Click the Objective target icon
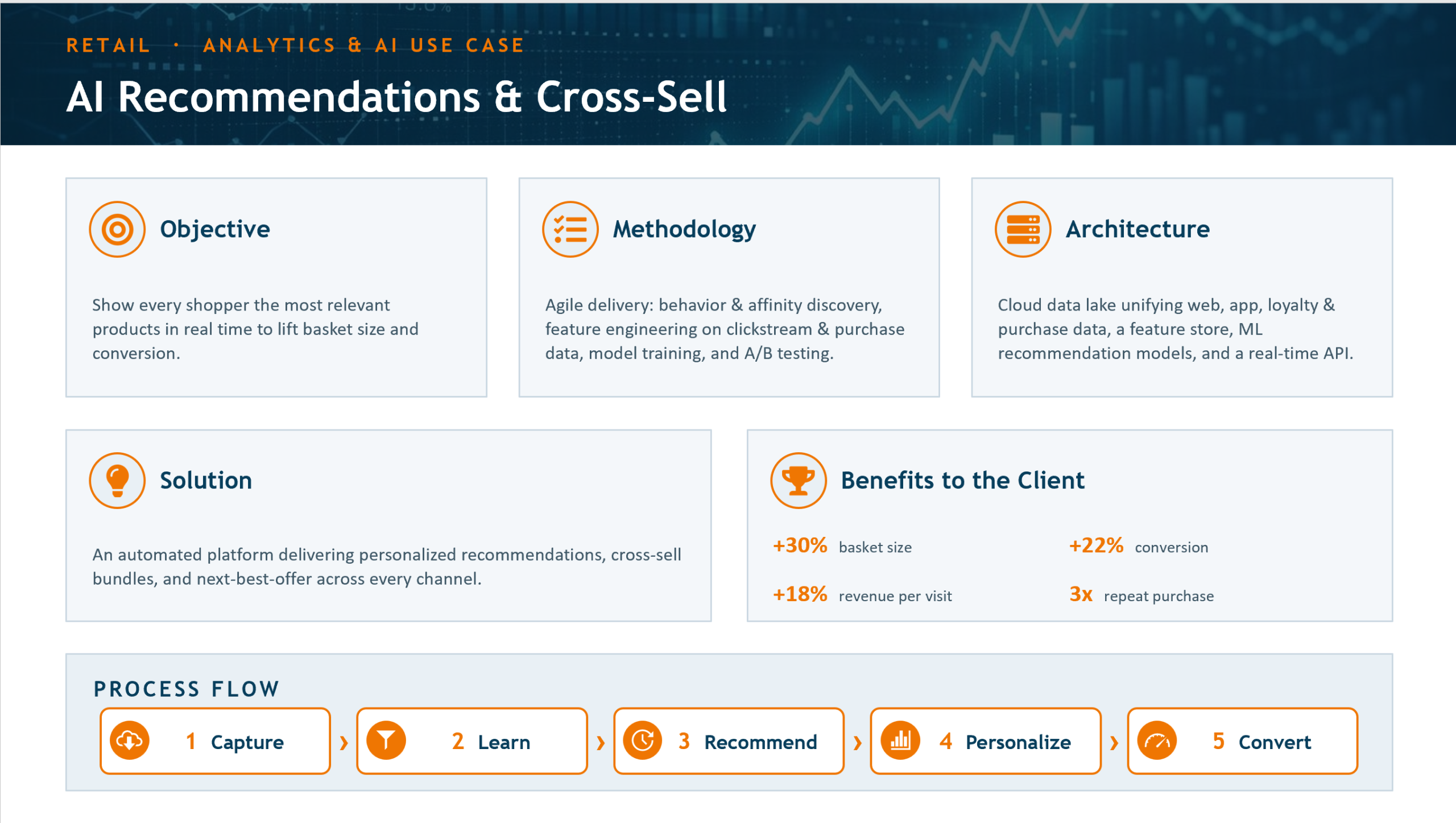 (x=117, y=229)
